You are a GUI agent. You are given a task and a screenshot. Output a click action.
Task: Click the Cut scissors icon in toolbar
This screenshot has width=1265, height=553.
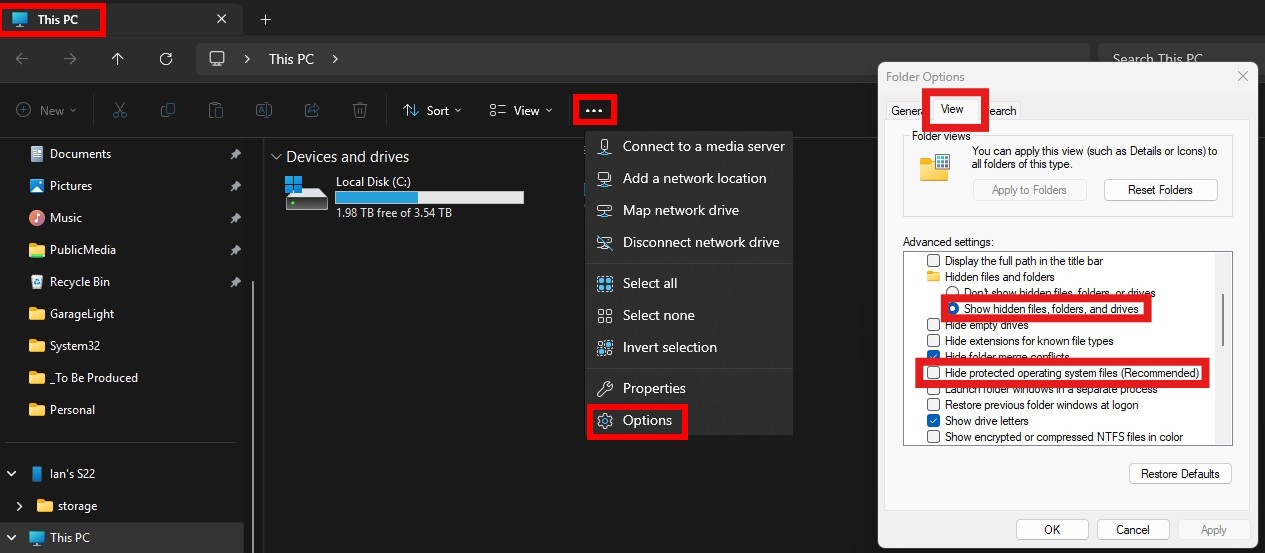[x=119, y=111]
